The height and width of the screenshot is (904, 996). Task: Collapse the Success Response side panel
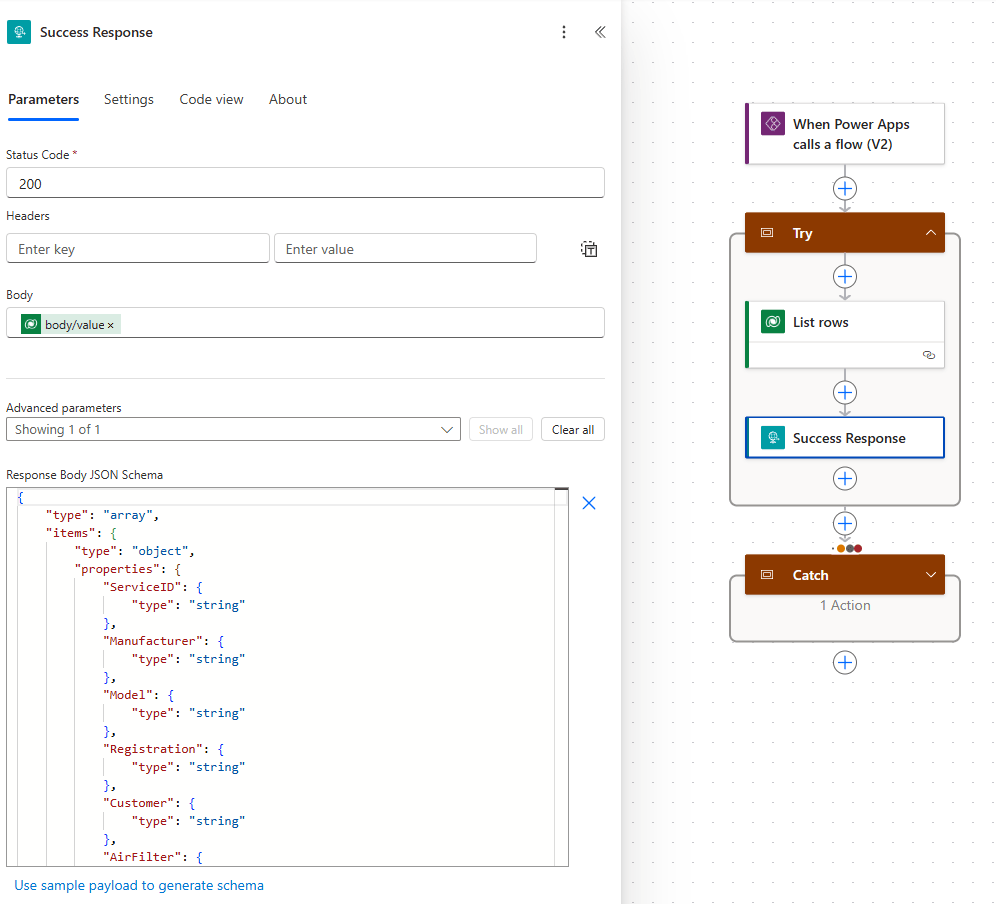pos(600,32)
